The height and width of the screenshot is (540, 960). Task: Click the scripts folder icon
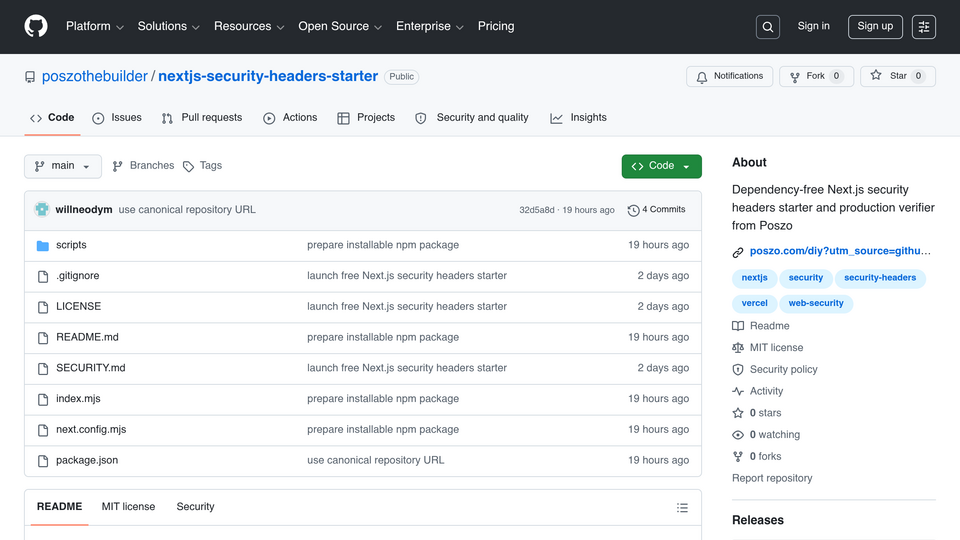[x=42, y=246]
